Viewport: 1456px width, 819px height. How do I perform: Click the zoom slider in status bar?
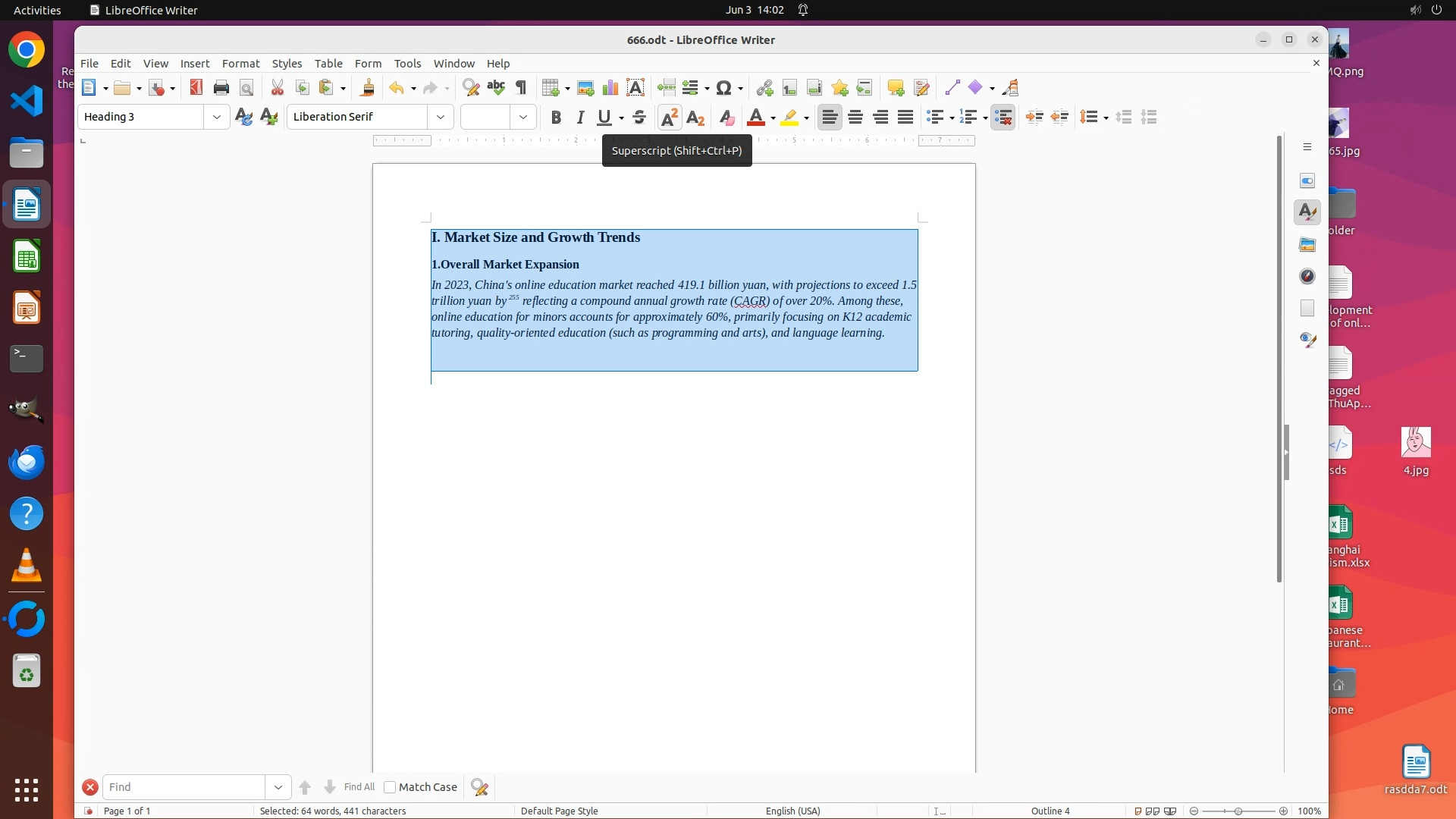pos(1238,811)
